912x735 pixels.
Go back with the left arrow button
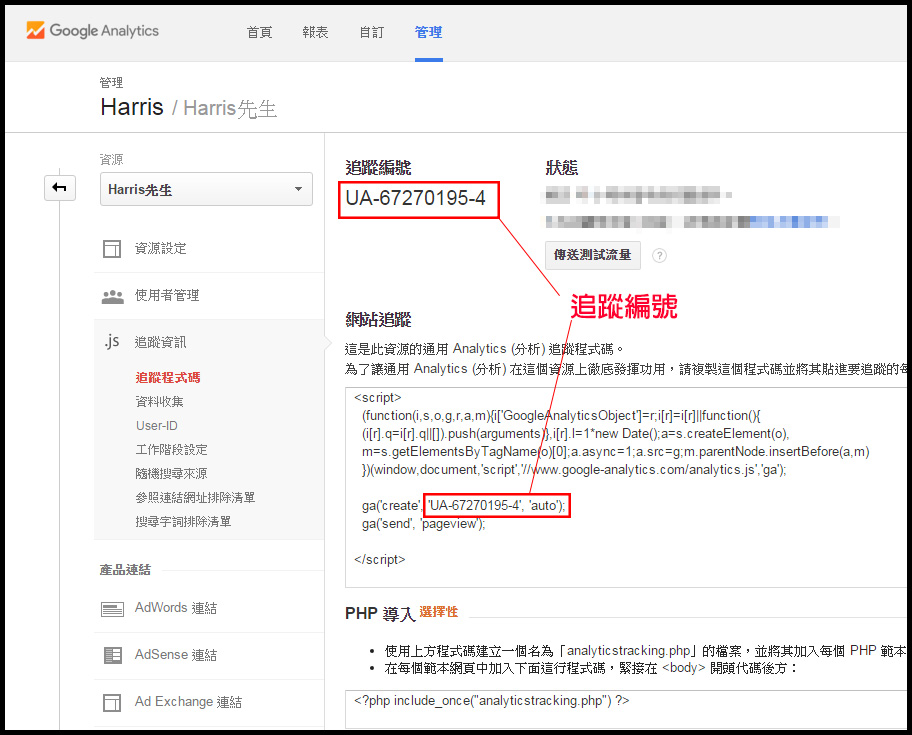click(60, 188)
